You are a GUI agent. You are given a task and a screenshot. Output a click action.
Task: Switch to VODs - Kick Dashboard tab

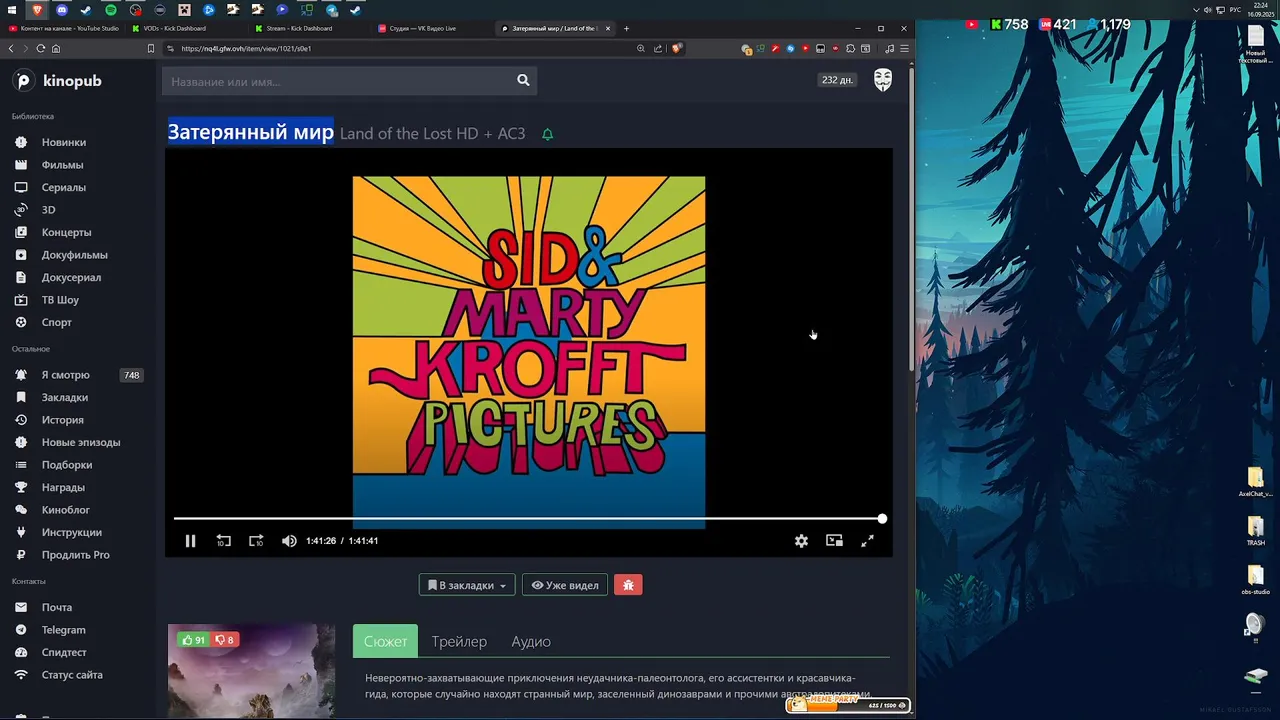[x=186, y=28]
